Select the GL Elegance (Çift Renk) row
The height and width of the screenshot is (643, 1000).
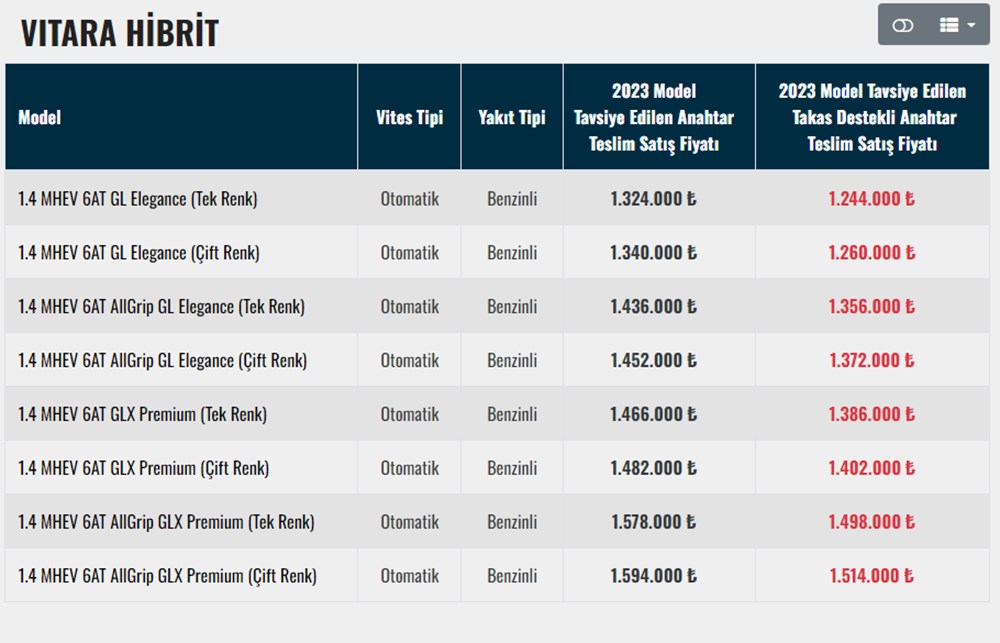click(x=139, y=253)
